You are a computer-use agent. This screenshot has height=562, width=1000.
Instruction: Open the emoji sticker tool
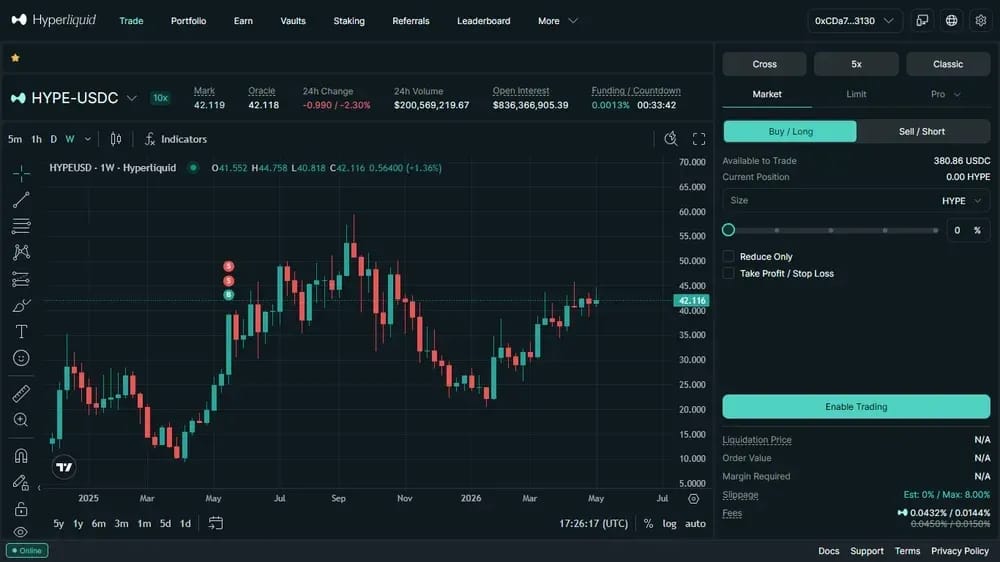pyautogui.click(x=21, y=358)
